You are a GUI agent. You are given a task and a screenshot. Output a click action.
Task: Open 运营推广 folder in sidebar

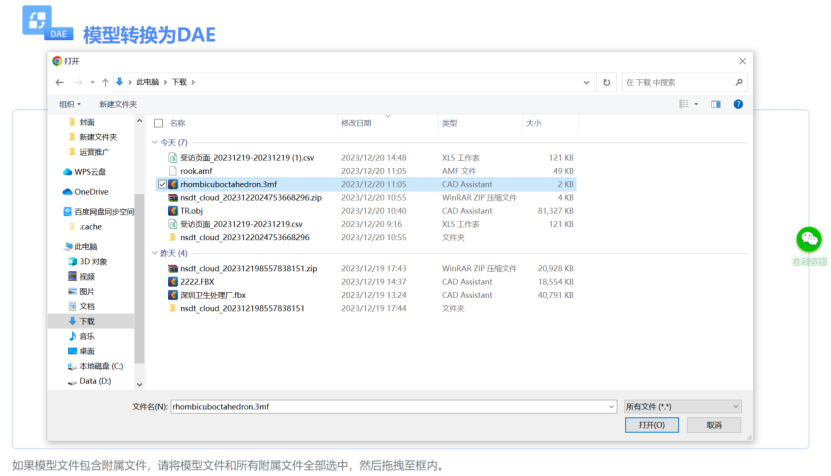[x=94, y=152]
